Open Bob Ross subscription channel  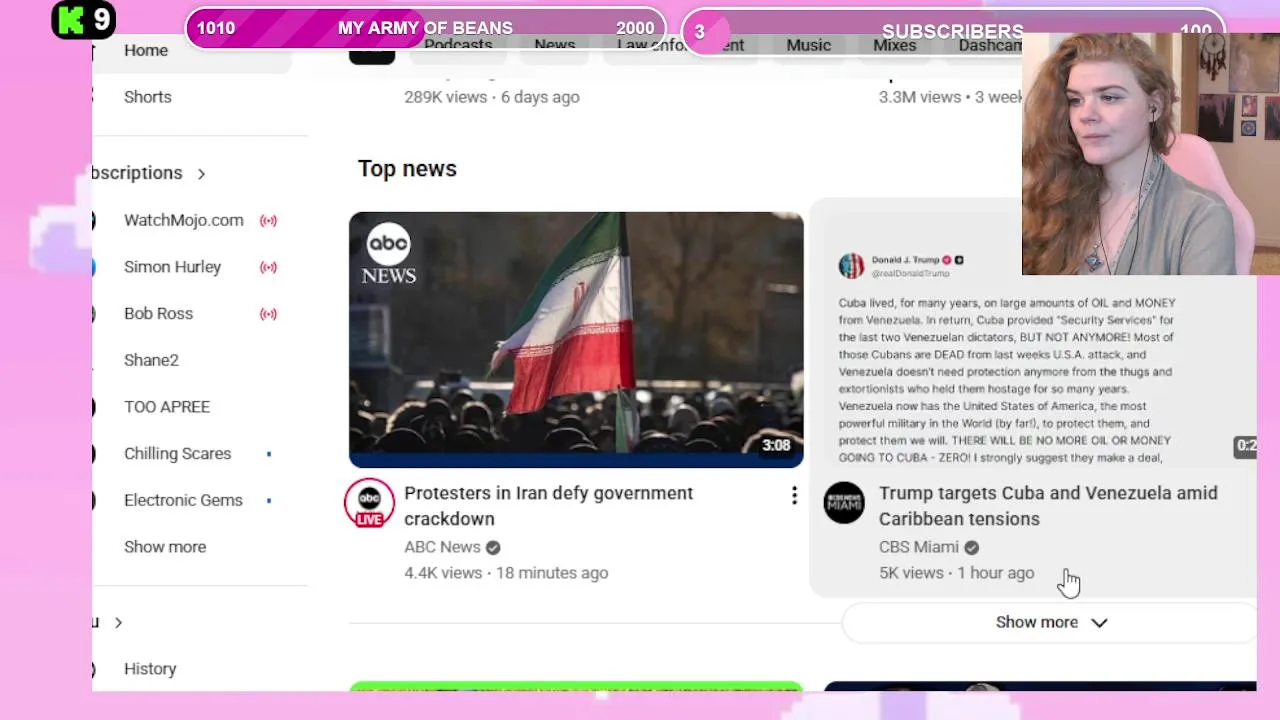158,313
